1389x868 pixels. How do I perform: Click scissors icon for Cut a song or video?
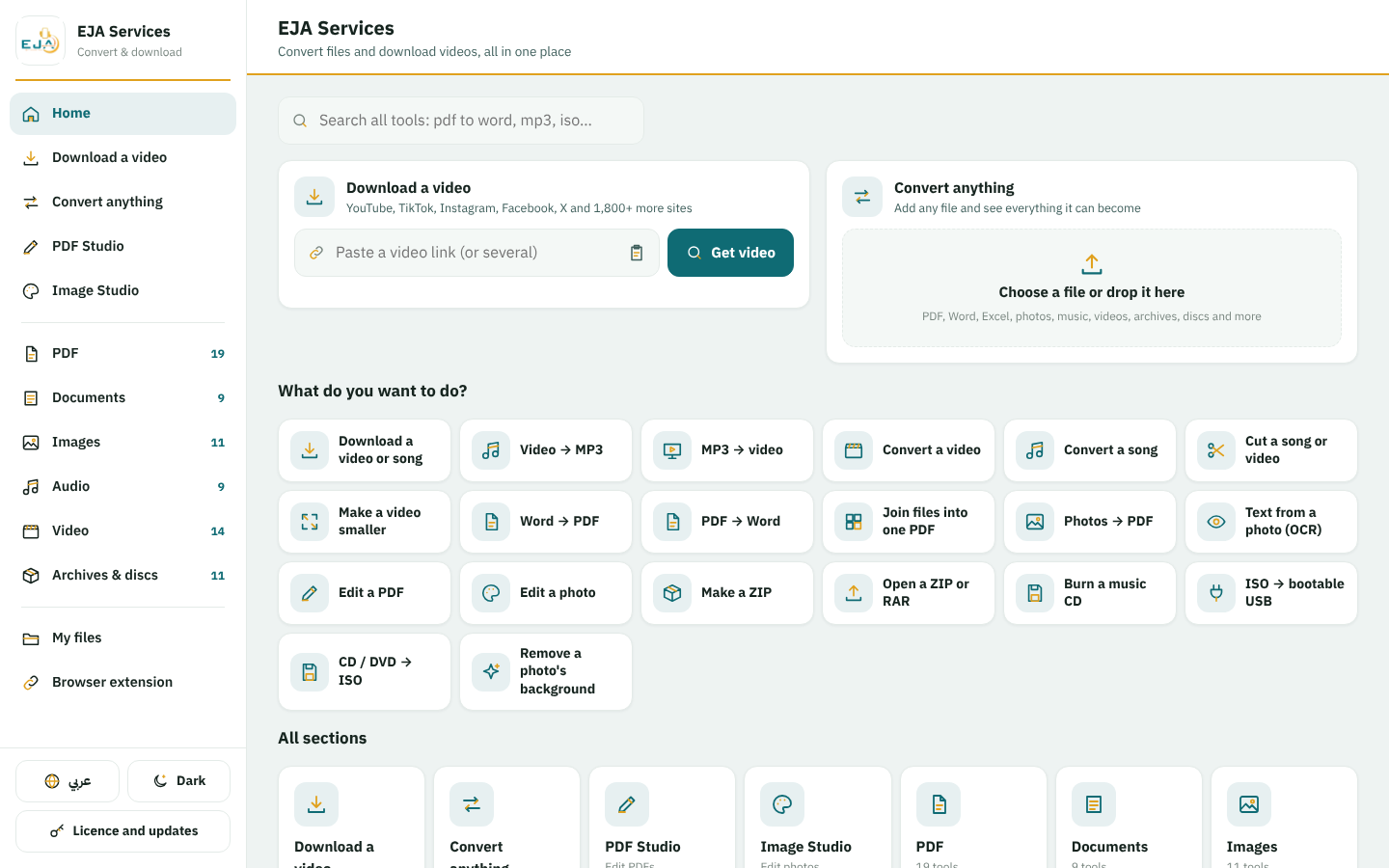click(x=1216, y=450)
